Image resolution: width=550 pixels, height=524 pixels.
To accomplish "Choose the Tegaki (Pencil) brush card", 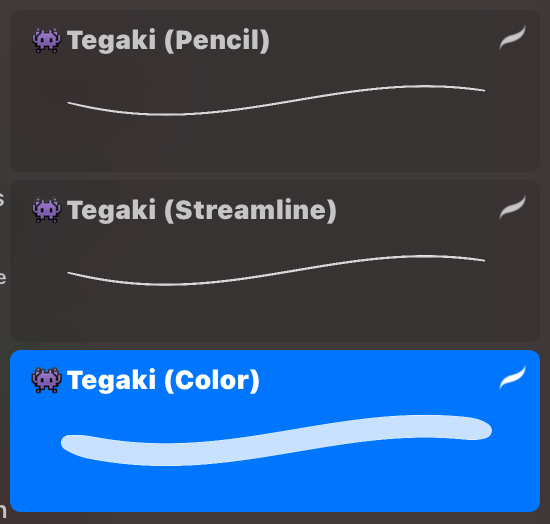I will click(x=275, y=91).
